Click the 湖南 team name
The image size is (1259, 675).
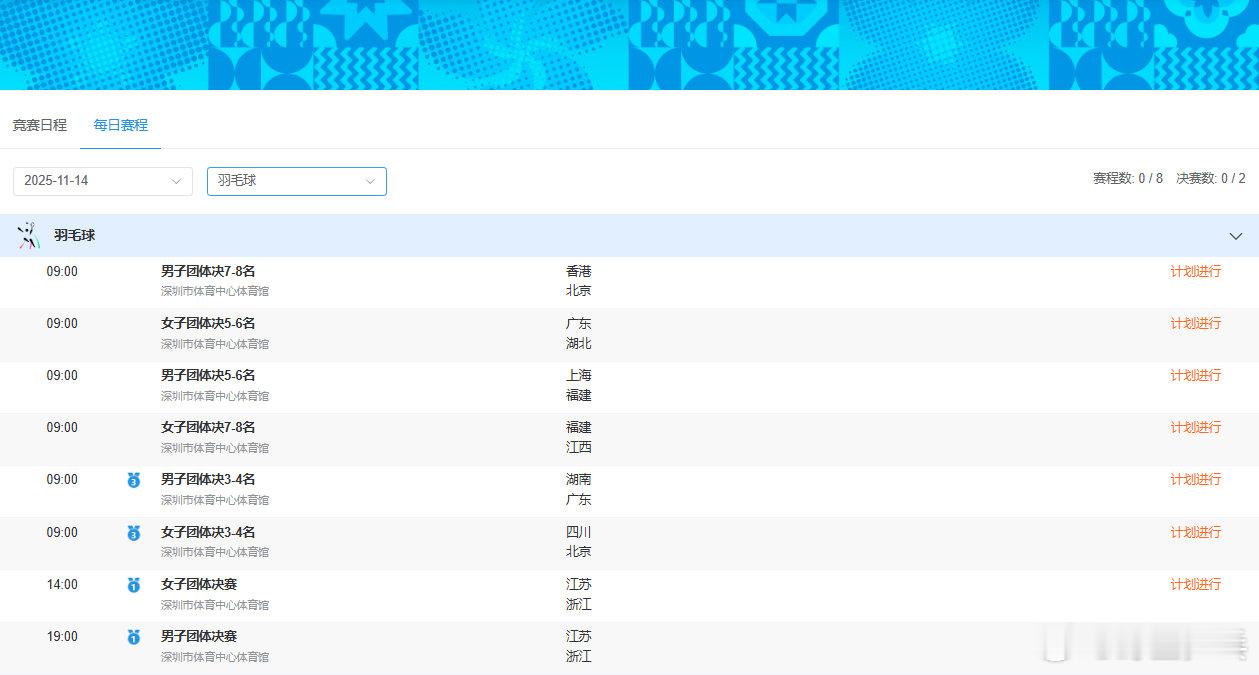click(x=579, y=479)
